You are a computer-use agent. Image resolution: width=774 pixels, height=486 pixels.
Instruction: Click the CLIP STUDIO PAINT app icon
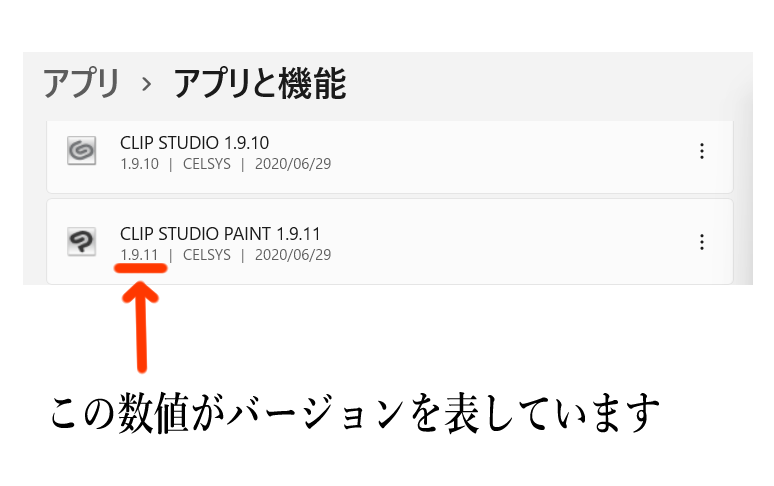point(81,241)
